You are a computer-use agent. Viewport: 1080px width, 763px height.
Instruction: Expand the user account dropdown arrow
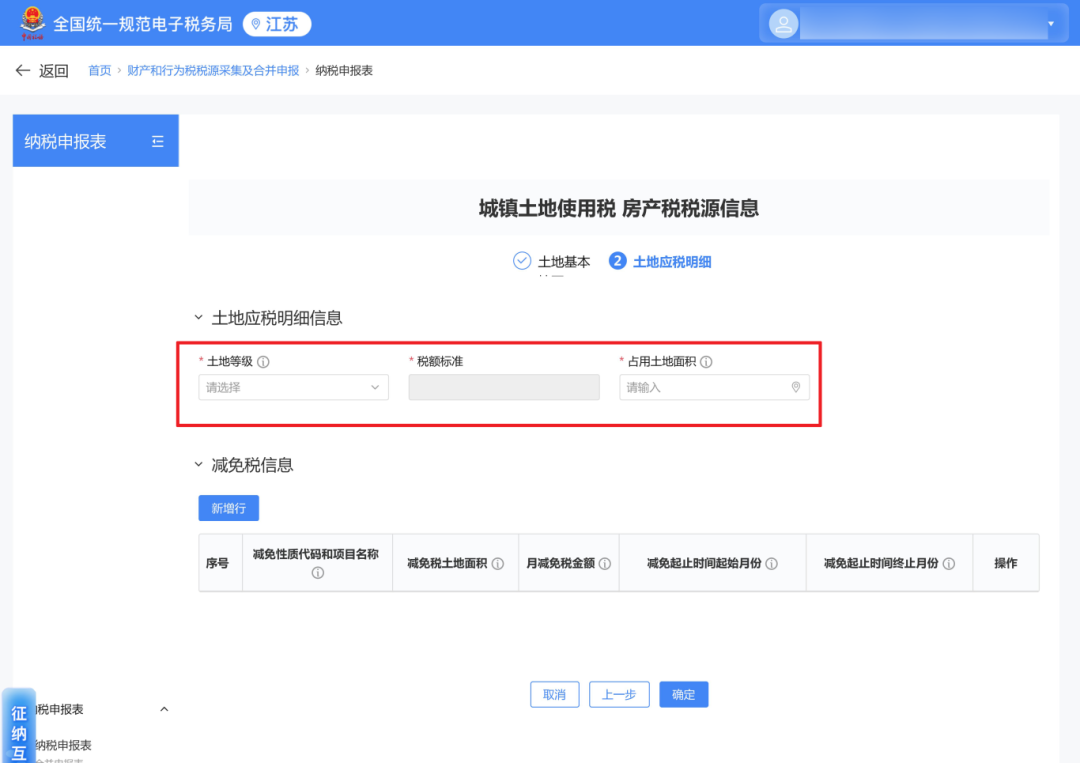click(1051, 24)
